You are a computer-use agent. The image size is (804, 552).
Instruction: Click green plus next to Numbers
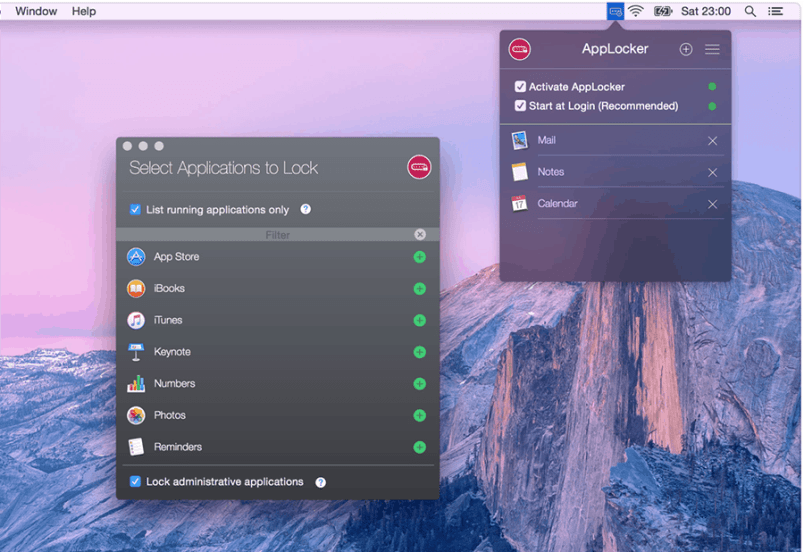[x=419, y=384]
